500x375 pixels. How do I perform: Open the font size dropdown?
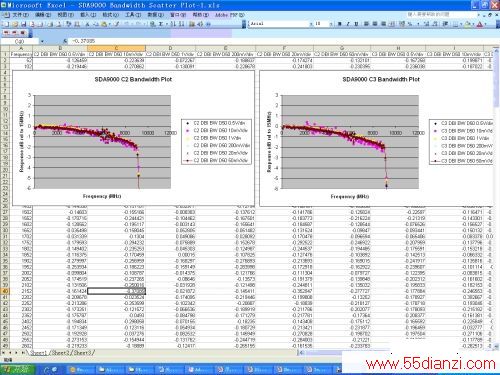pos(331,24)
